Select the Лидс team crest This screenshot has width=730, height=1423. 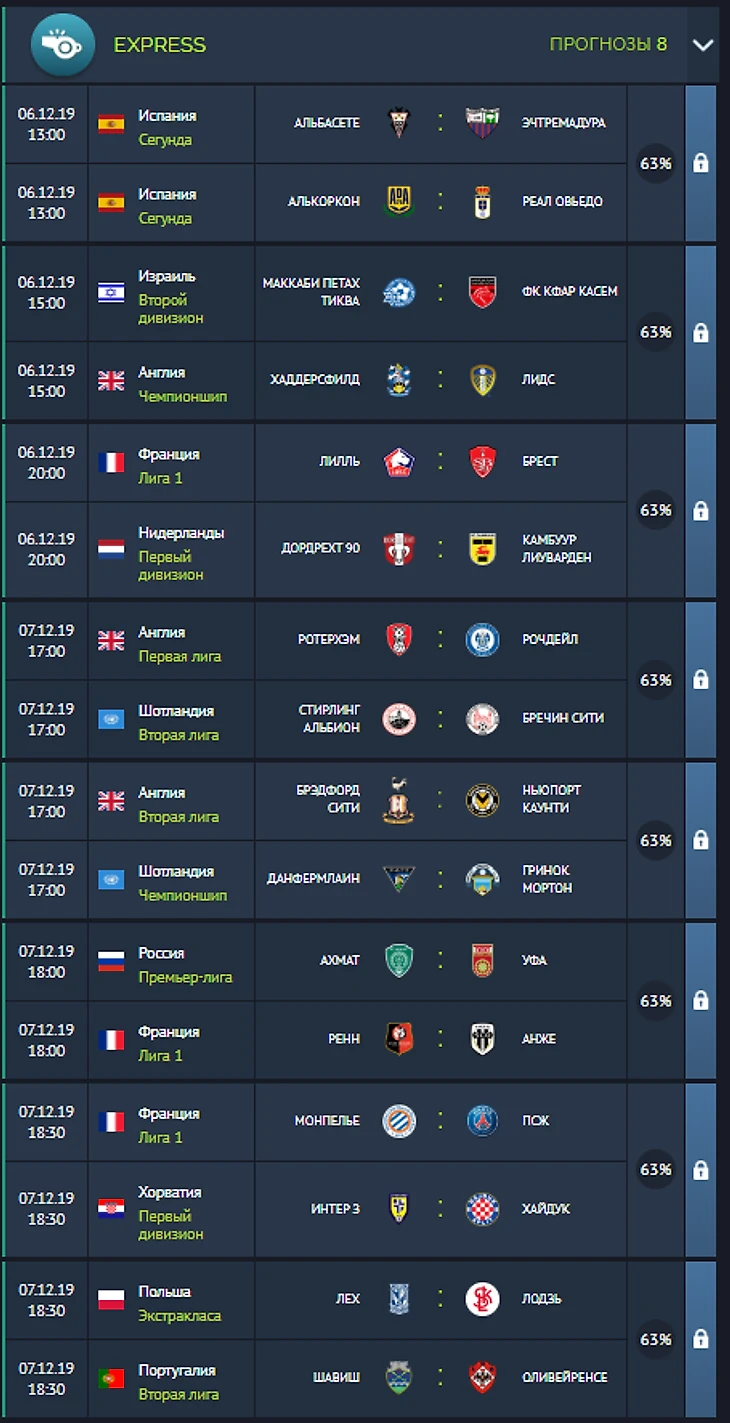click(482, 380)
